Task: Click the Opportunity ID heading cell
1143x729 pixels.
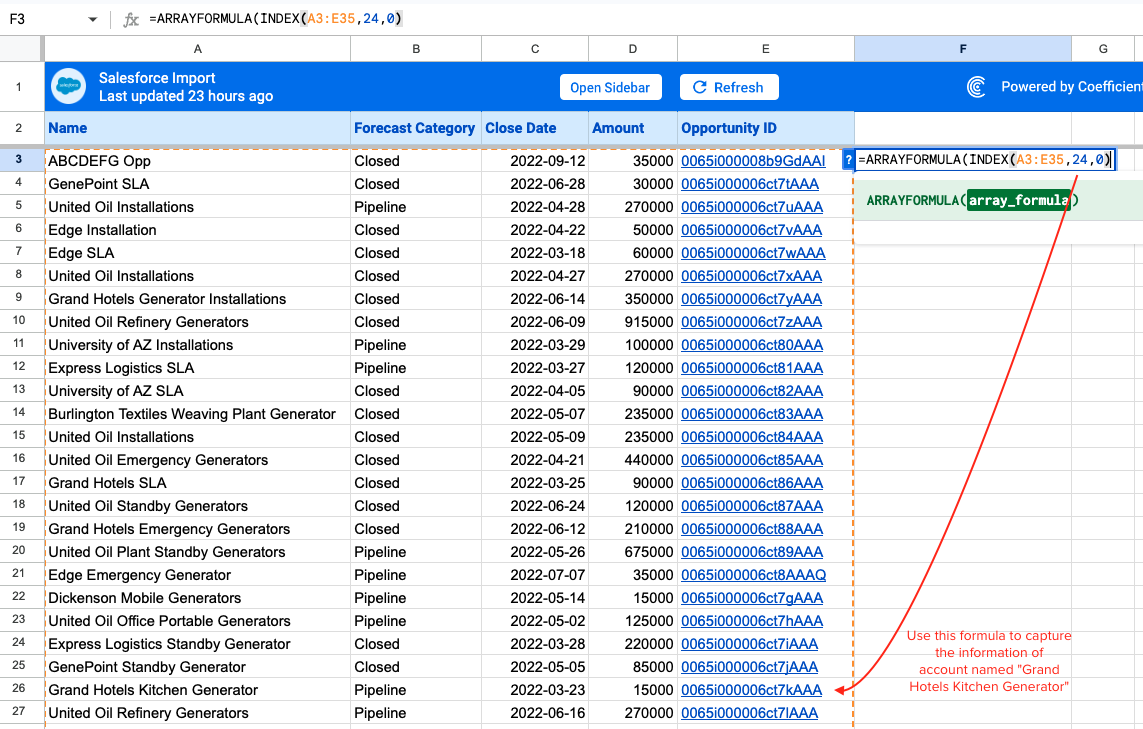Action: (x=765, y=128)
